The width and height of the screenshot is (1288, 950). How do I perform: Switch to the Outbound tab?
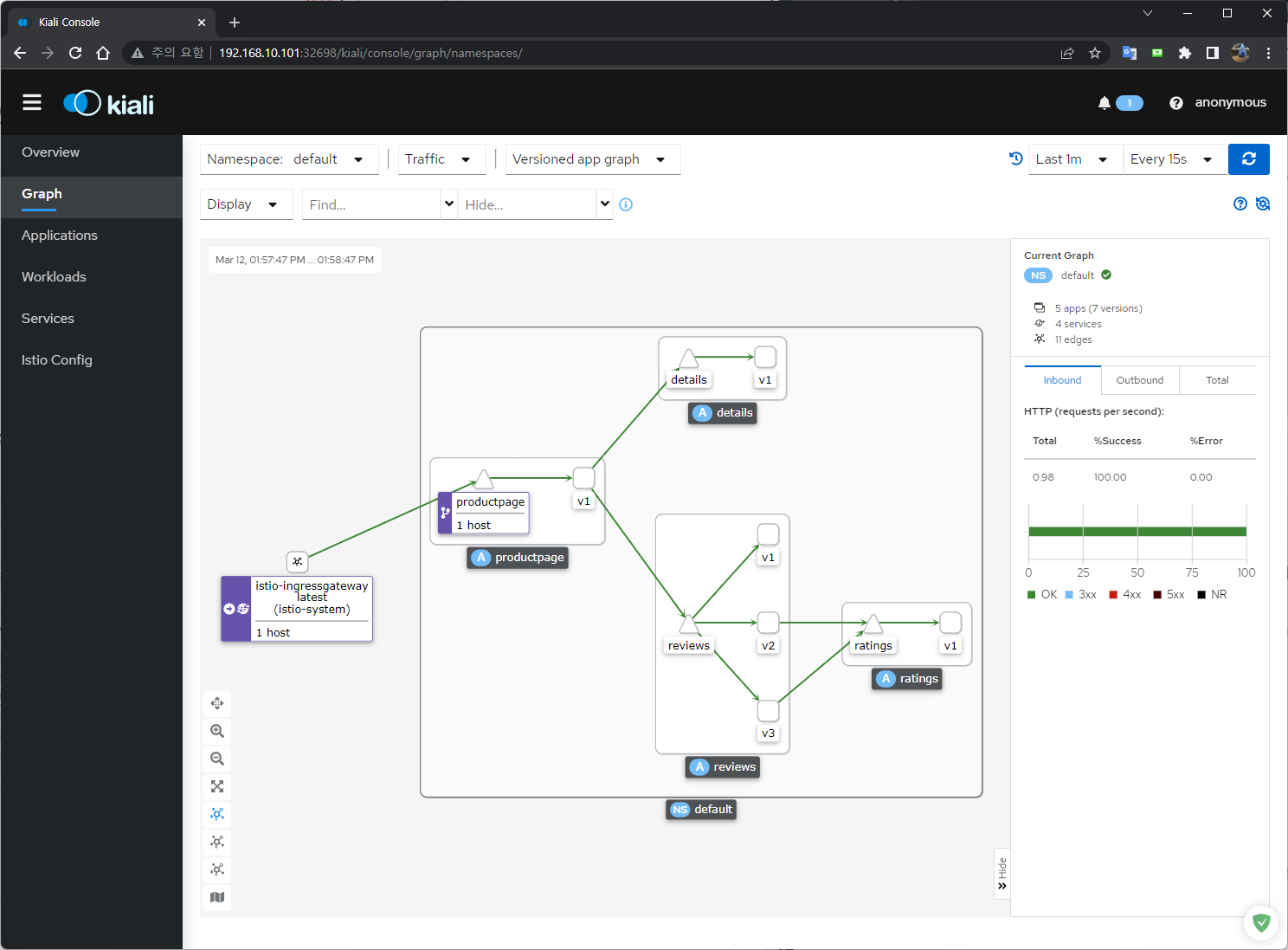coord(1140,380)
